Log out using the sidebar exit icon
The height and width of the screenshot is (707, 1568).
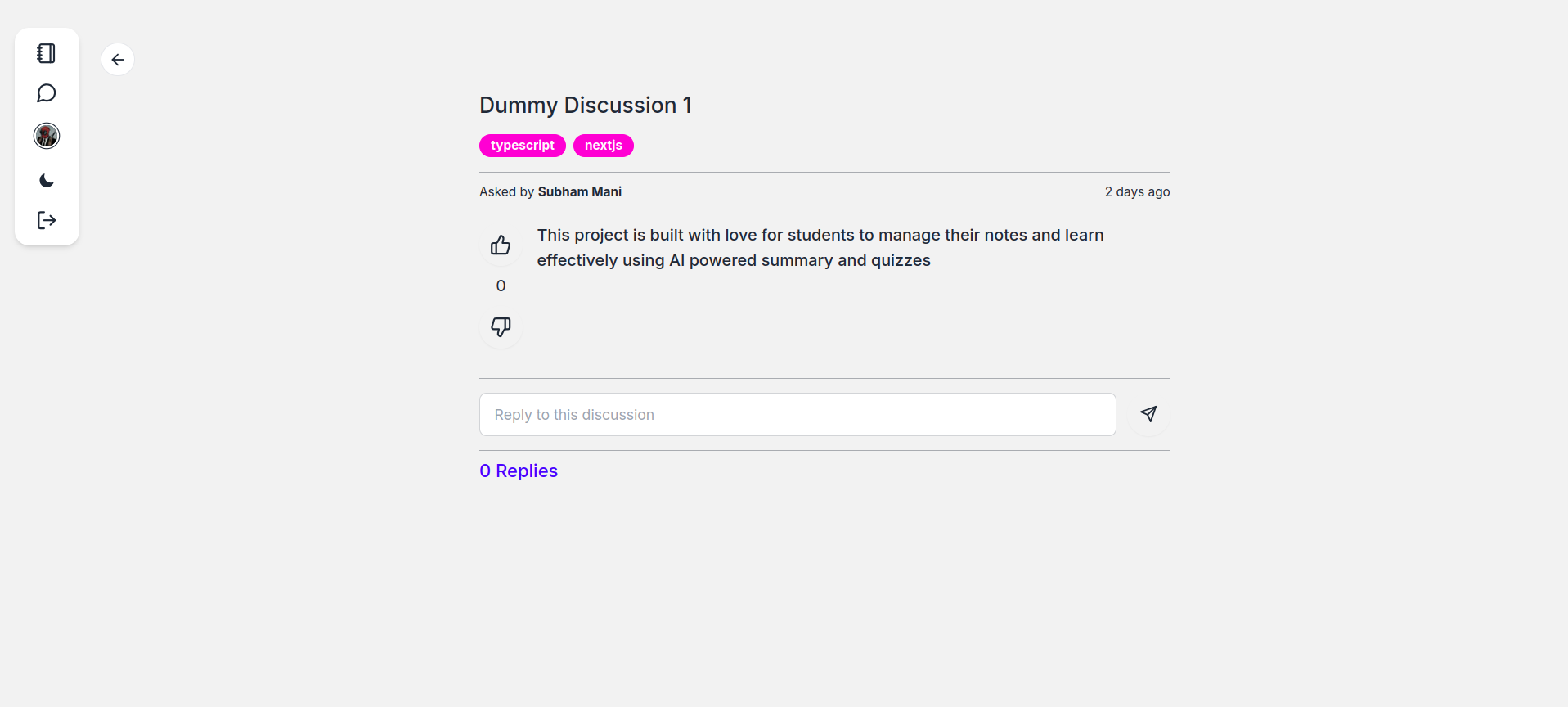click(46, 220)
